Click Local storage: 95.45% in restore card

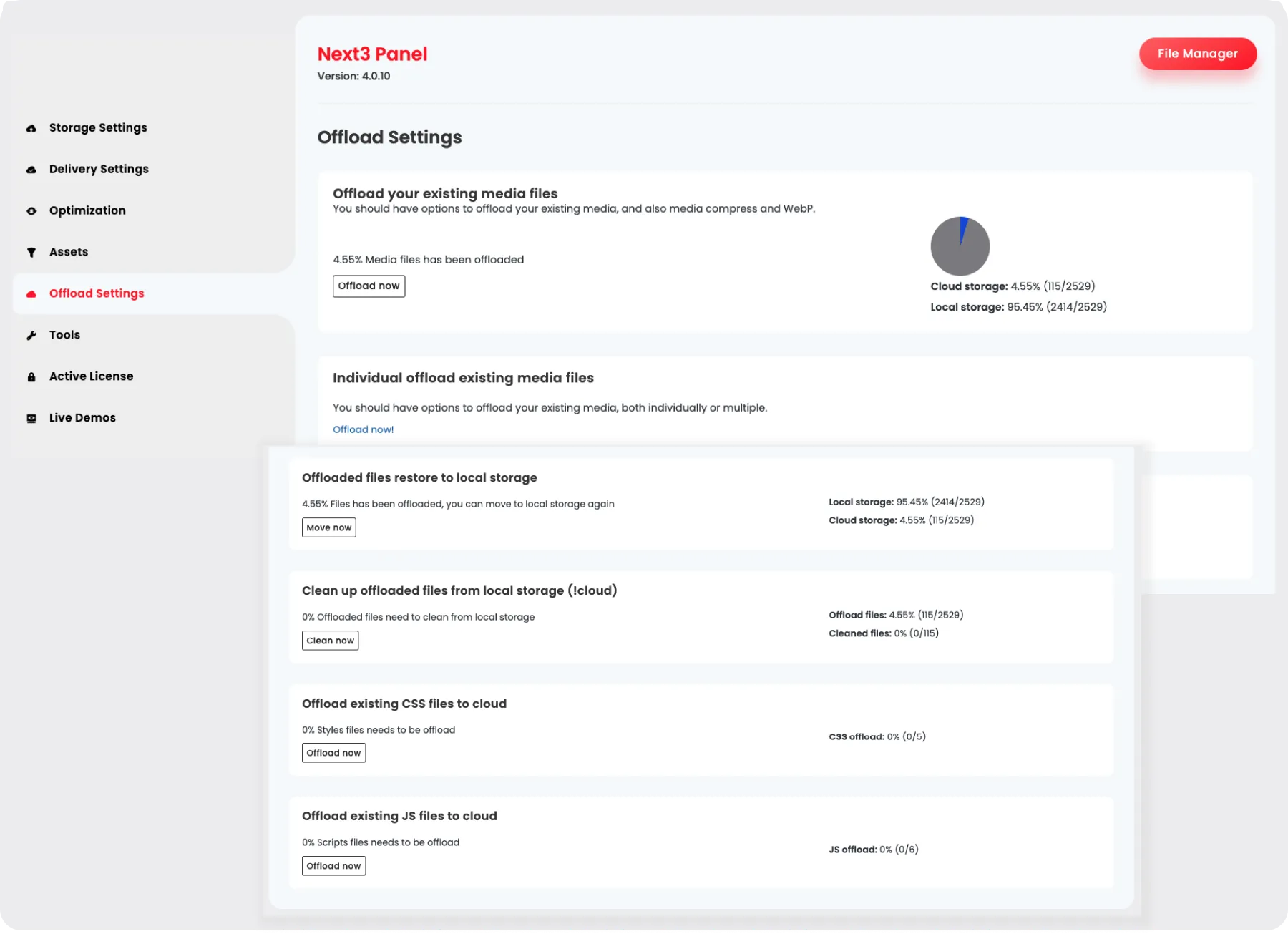907,502
